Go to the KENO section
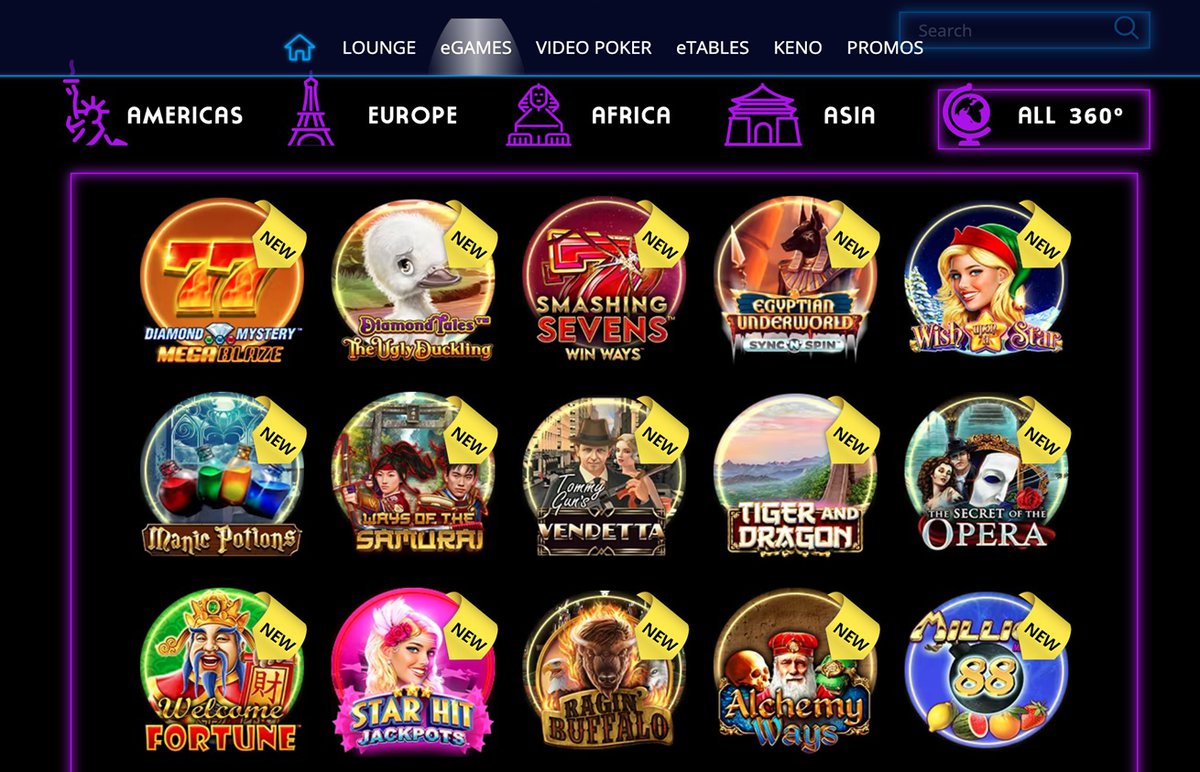This screenshot has height=772, width=1200. point(798,47)
